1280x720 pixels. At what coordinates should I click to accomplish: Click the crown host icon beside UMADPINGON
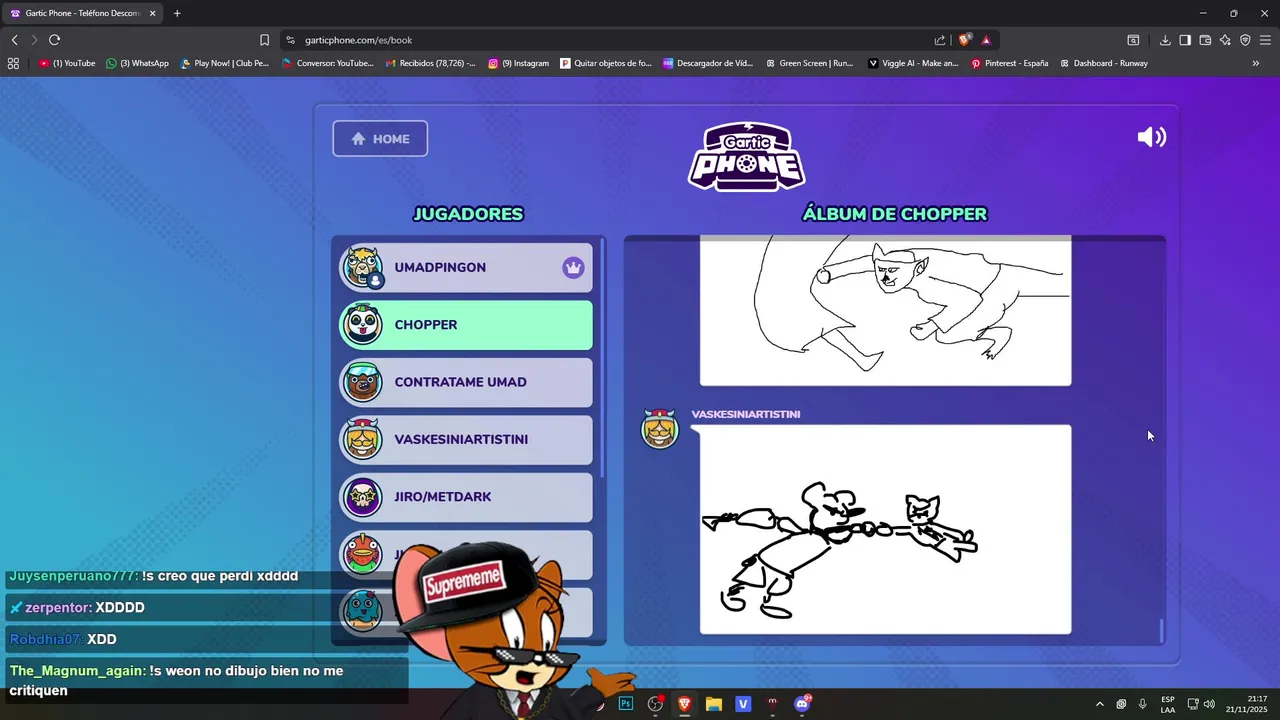(573, 268)
